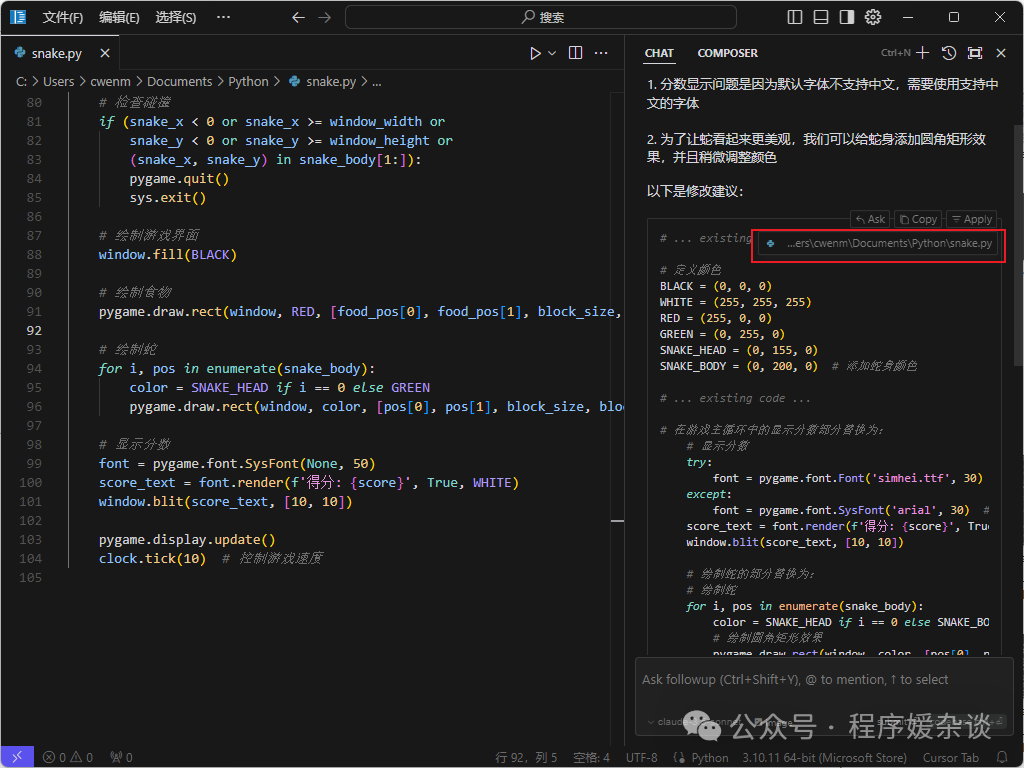
Task: Toggle the bottom panel visibility
Action: pos(821,17)
